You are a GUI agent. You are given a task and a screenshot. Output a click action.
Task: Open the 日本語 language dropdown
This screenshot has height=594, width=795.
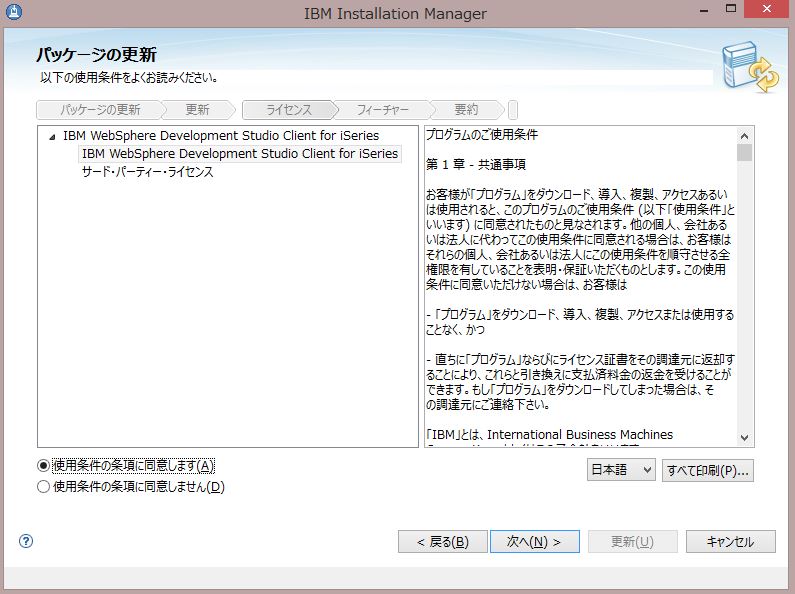click(x=621, y=470)
